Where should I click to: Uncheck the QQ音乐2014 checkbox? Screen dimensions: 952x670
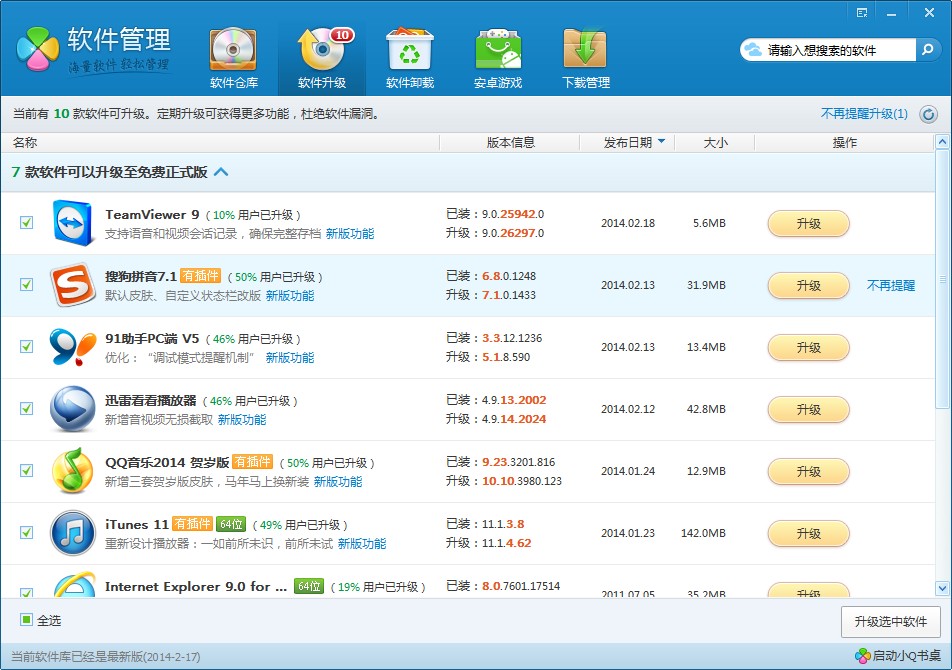[x=26, y=470]
